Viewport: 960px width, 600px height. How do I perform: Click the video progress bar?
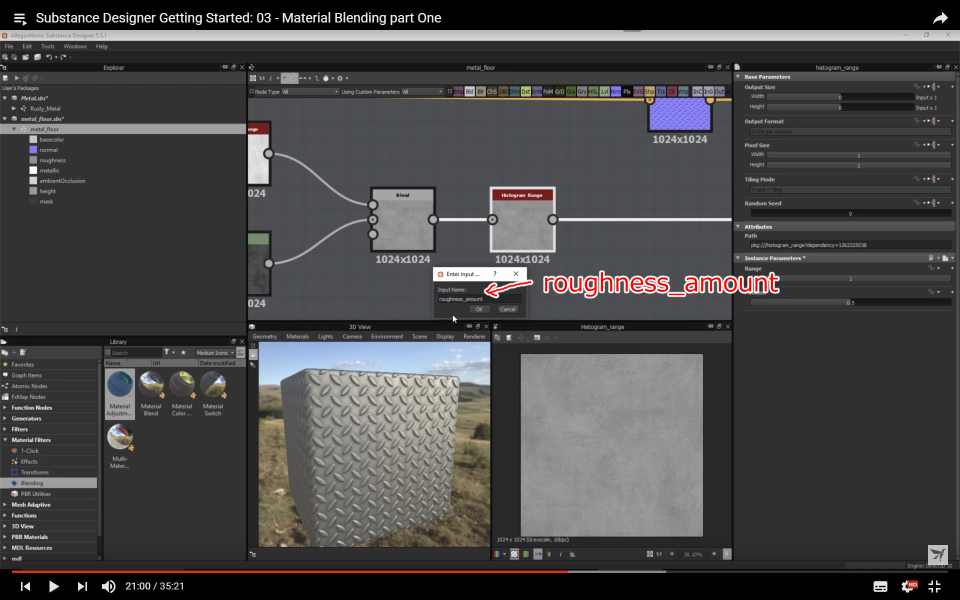(x=480, y=572)
